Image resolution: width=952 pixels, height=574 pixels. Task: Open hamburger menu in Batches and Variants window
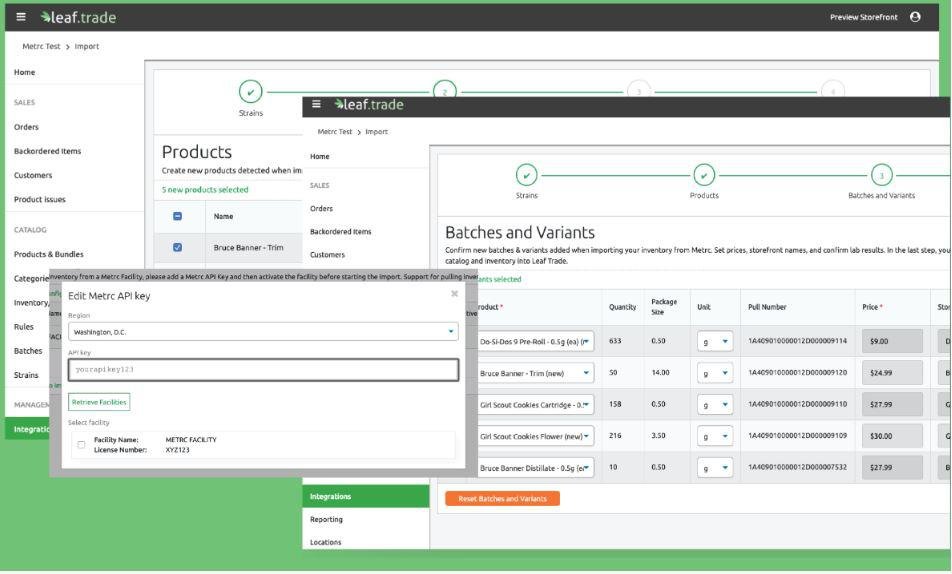[x=316, y=104]
